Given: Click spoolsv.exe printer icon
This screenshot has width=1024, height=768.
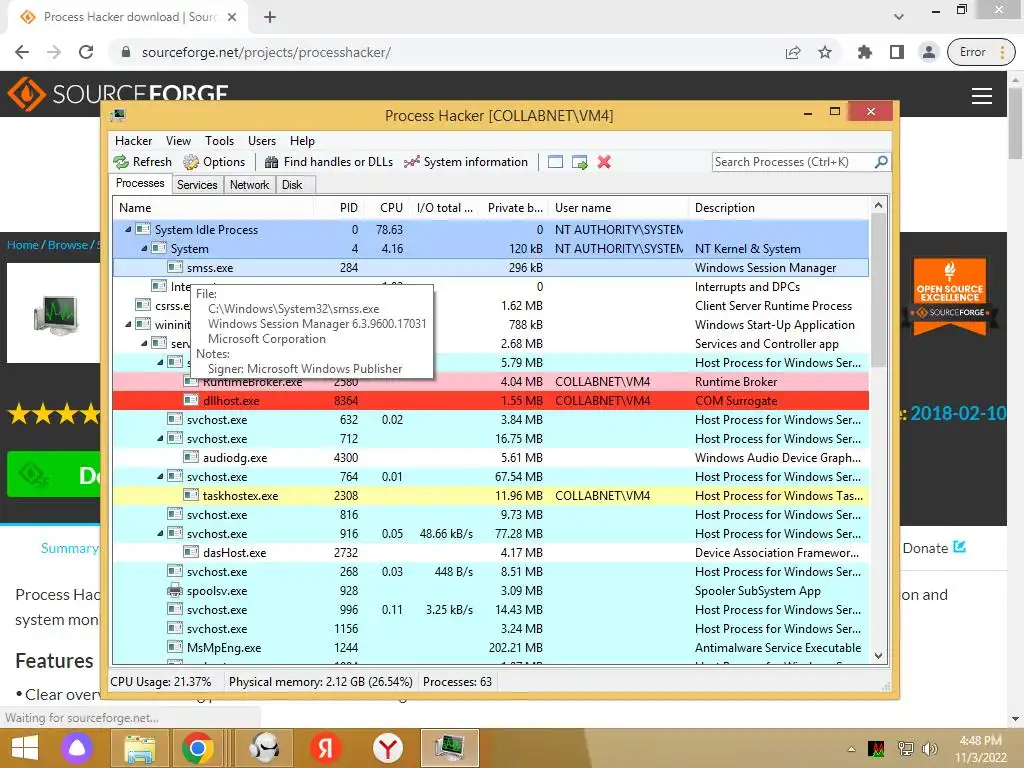Looking at the screenshot, I should (x=174, y=590).
